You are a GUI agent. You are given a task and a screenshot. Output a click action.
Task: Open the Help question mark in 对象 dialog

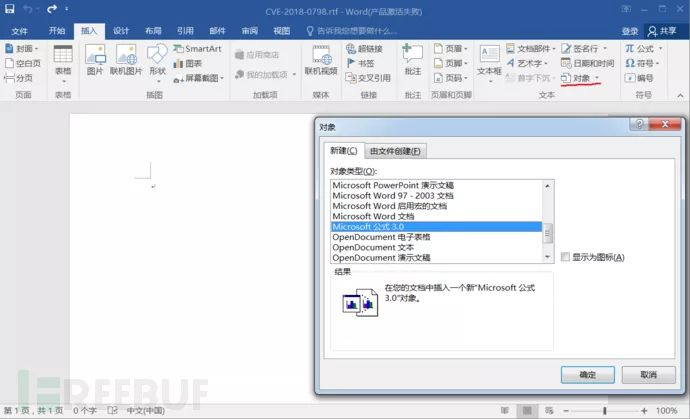click(x=639, y=124)
